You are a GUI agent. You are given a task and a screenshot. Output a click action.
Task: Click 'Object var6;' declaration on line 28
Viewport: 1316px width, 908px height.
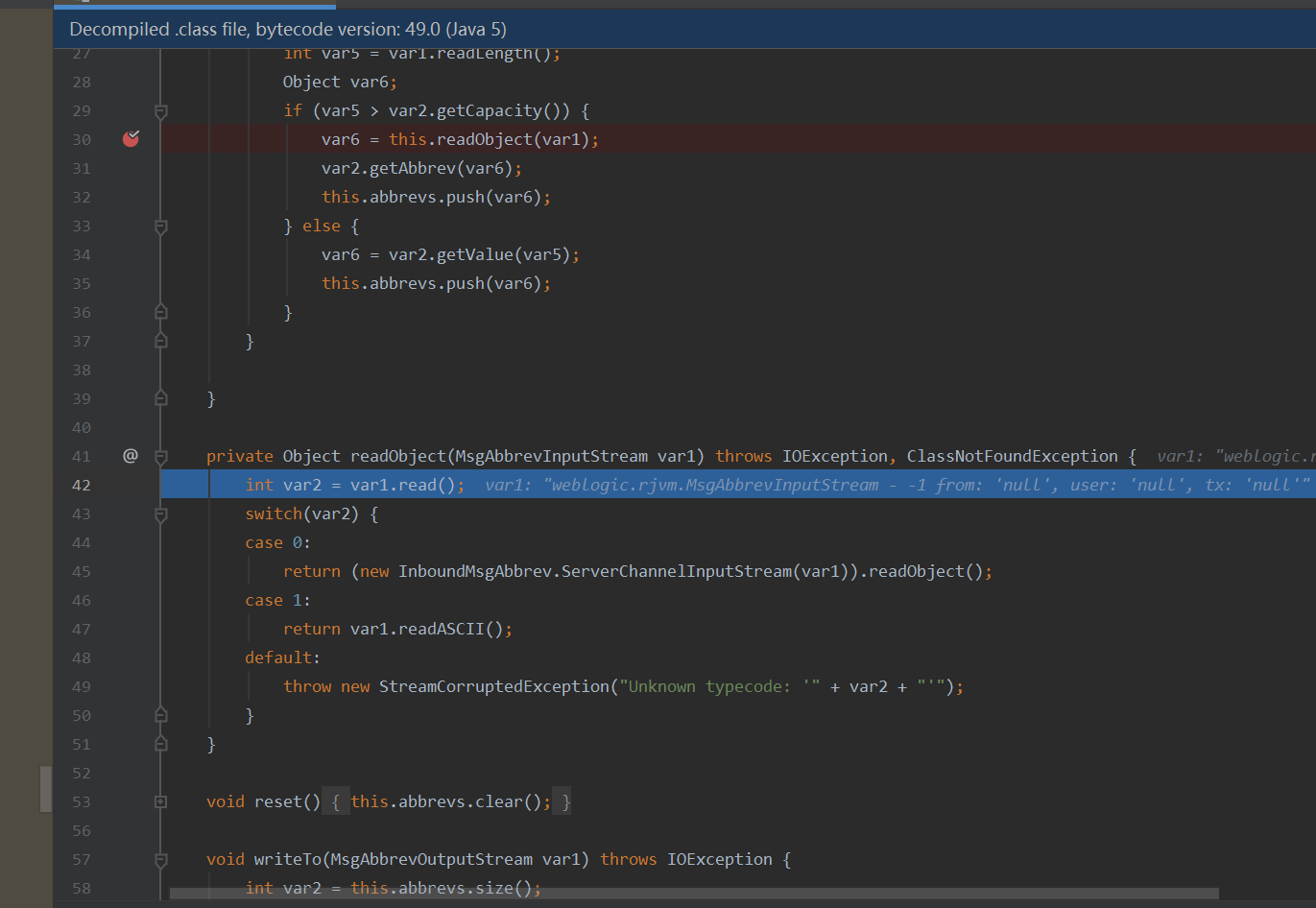coord(340,83)
